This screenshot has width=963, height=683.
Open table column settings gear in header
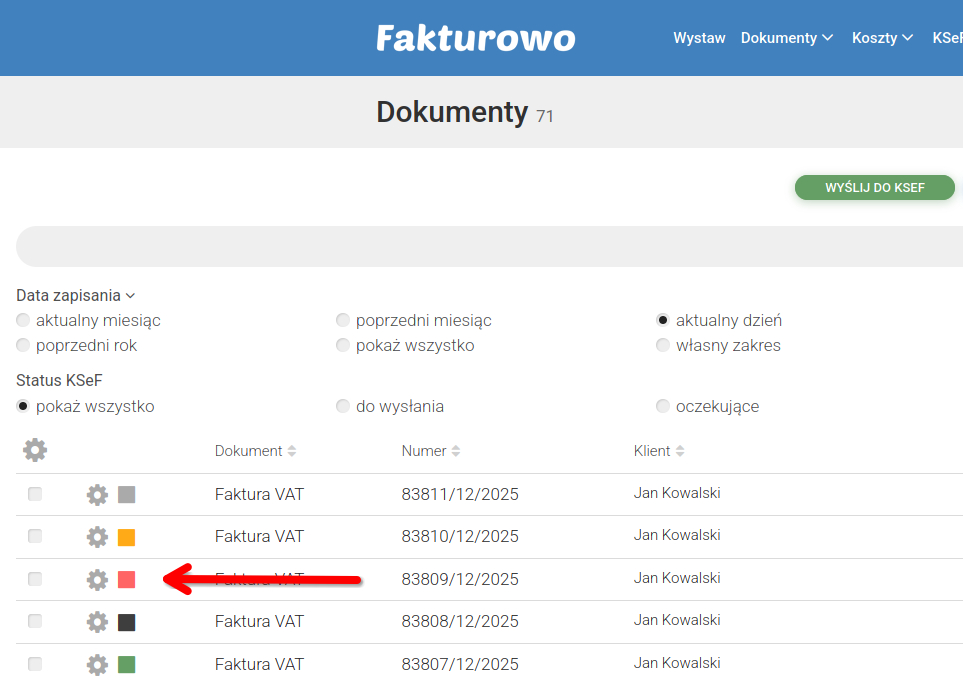[35, 450]
